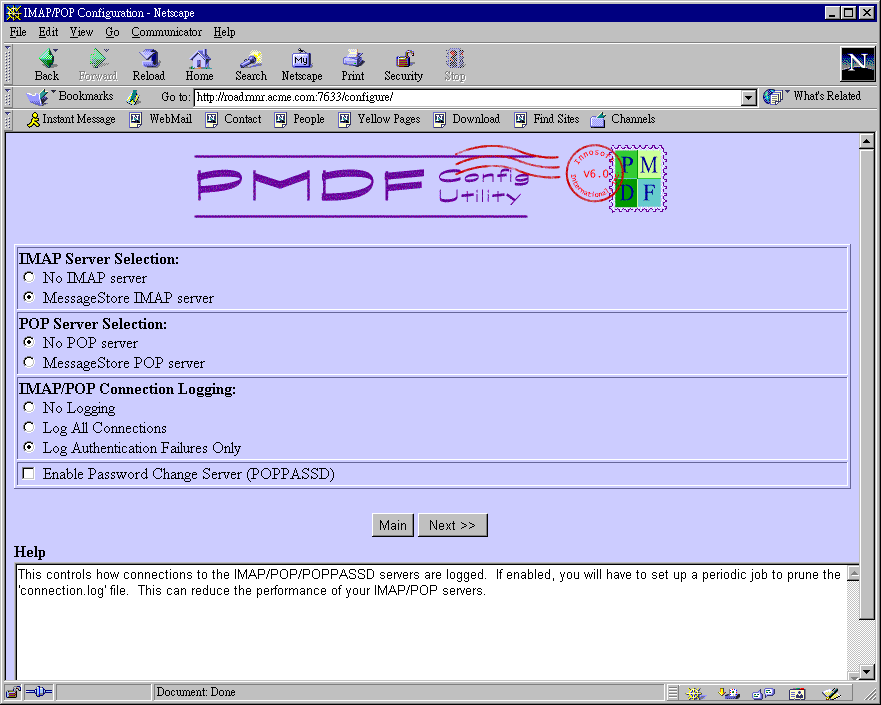
Task: Click the Reload toolbar icon
Action: pyautogui.click(x=149, y=64)
